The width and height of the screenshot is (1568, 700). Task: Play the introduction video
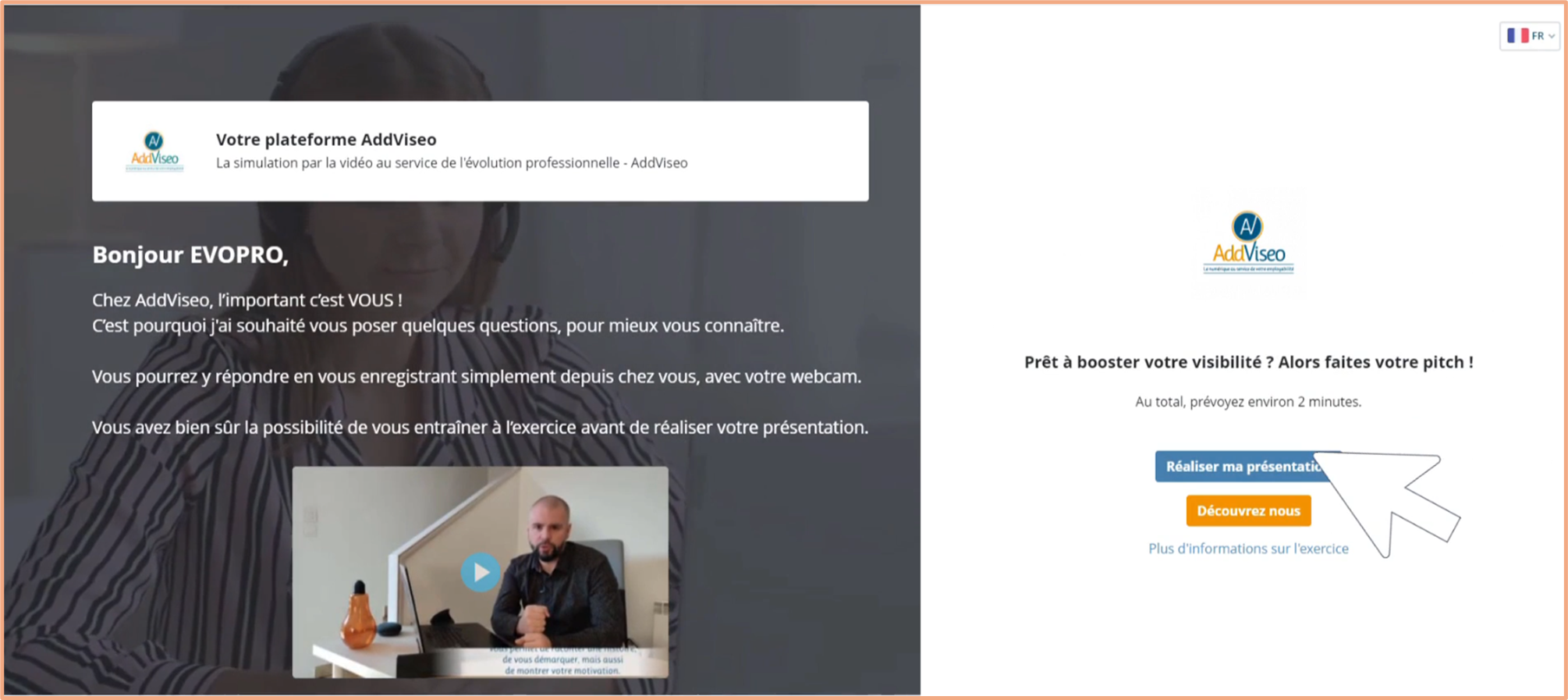click(x=481, y=572)
